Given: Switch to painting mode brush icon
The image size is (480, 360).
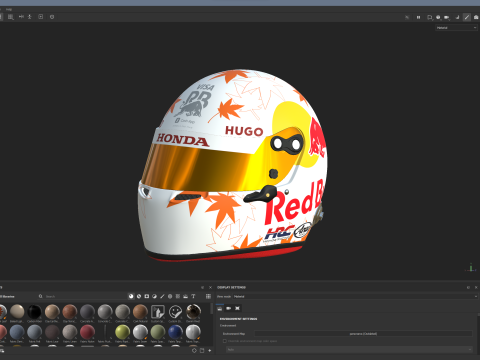Looking at the screenshot, I should 467,17.
